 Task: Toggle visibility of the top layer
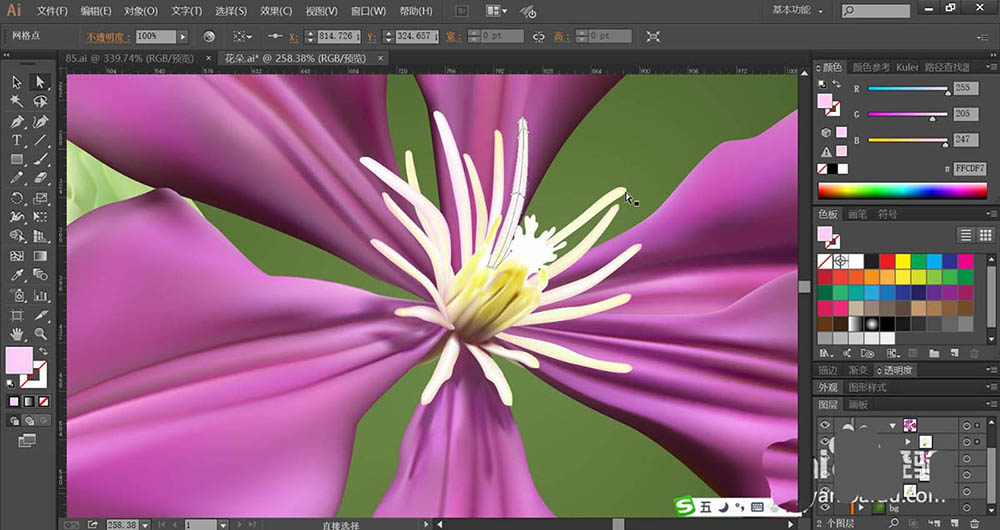pos(826,424)
